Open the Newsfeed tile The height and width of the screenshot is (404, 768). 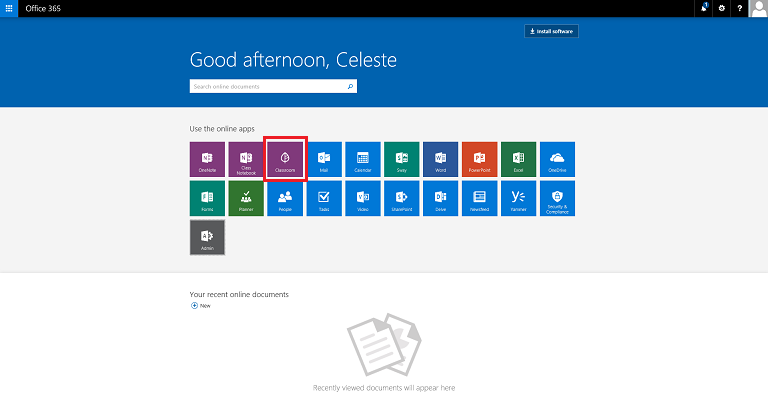pos(480,198)
